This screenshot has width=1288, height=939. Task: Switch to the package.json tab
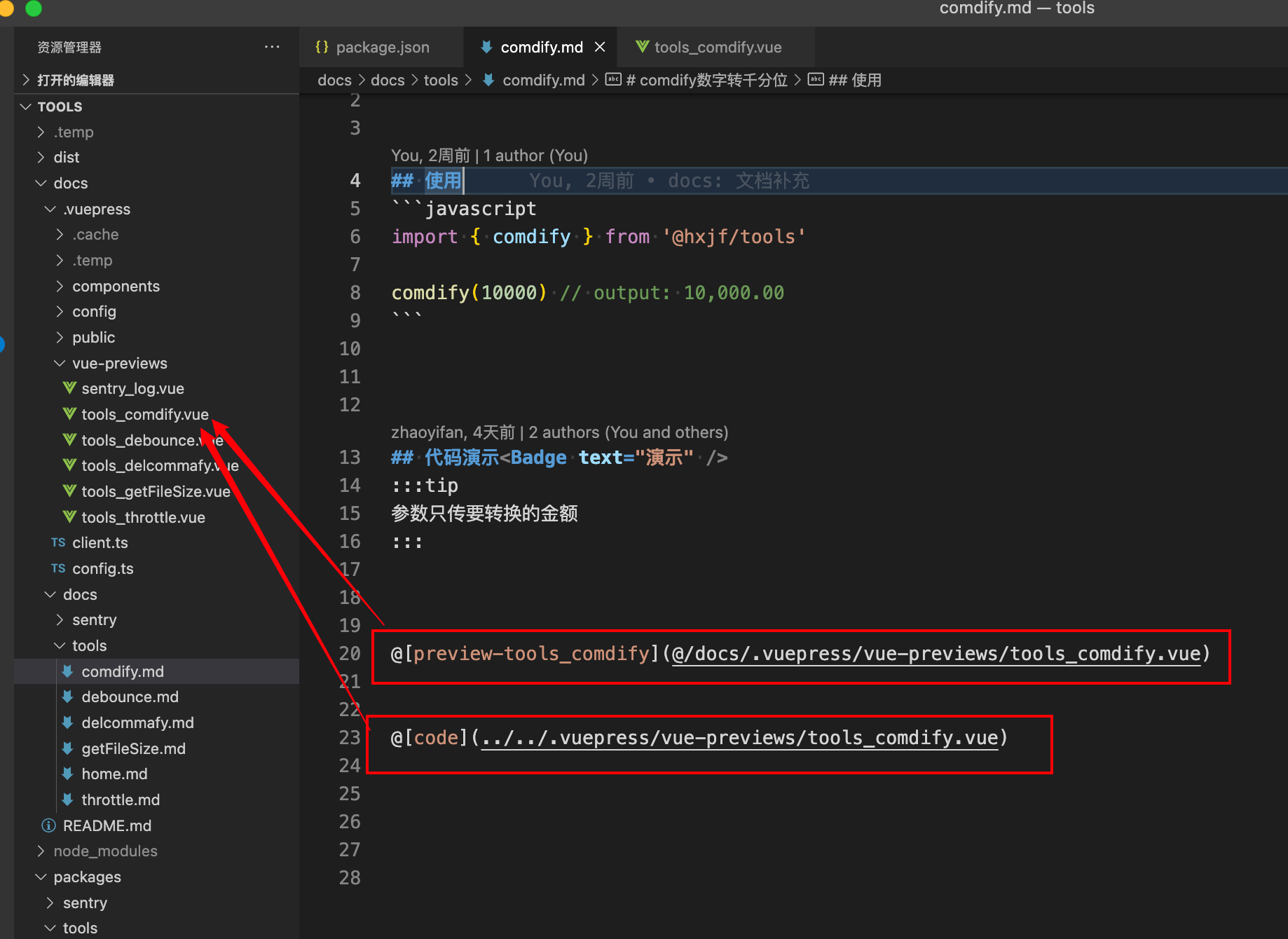(x=382, y=47)
